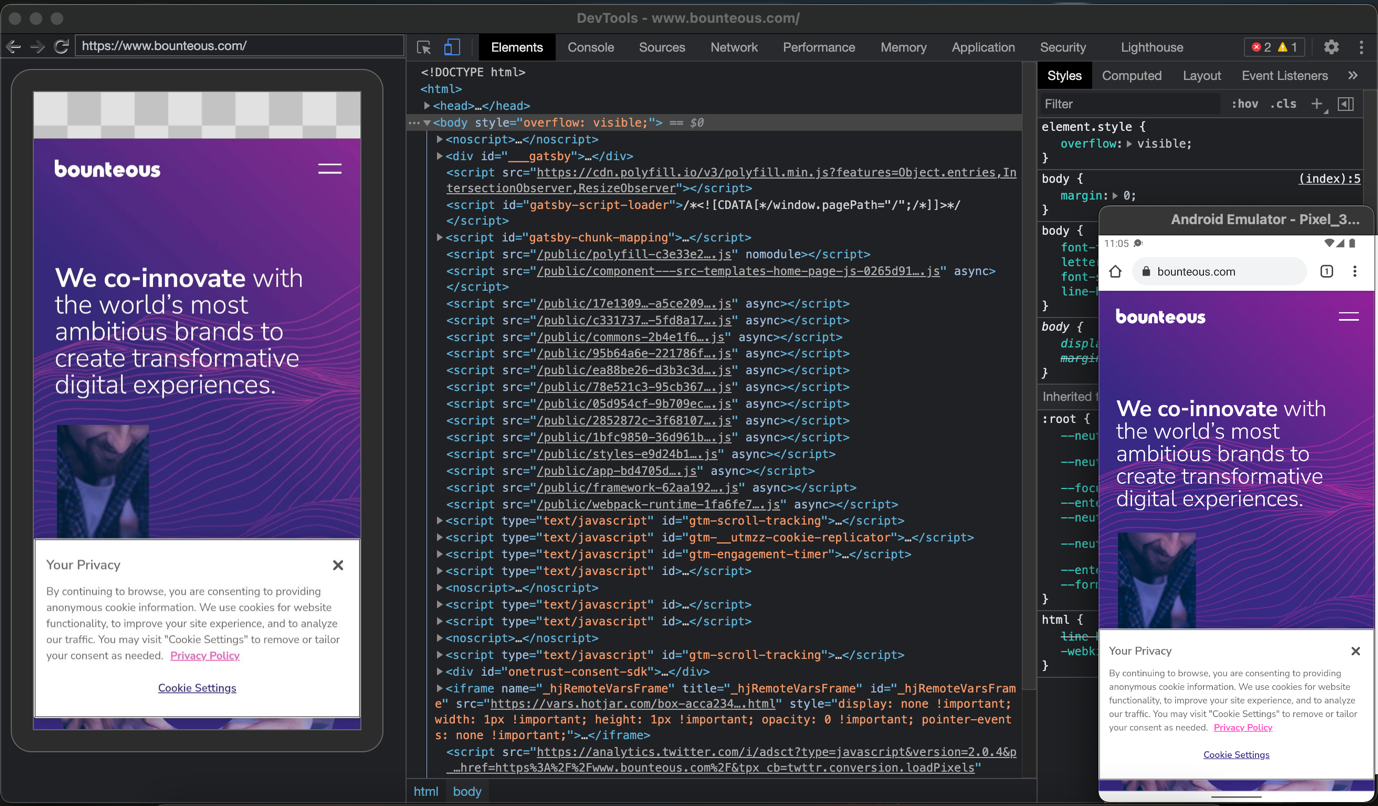Click the Privacy Policy link in DevTools preview
Image resolution: width=1378 pixels, height=806 pixels.
click(205, 656)
